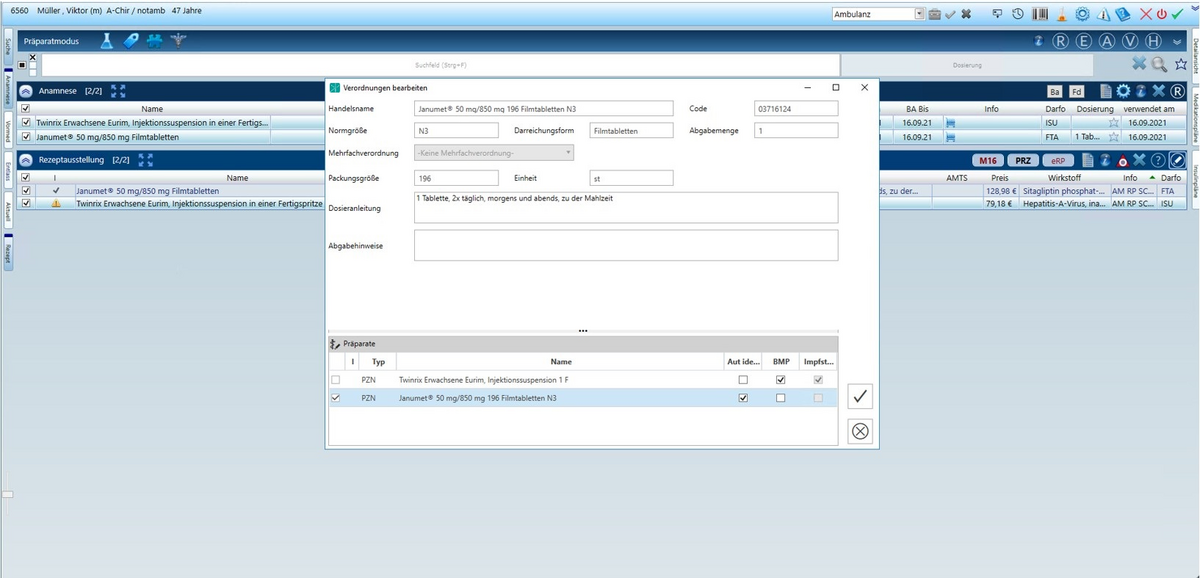Click the blue tag icon in Präparatmodus bar
Screen dimensions: 1200x578
pos(131,41)
